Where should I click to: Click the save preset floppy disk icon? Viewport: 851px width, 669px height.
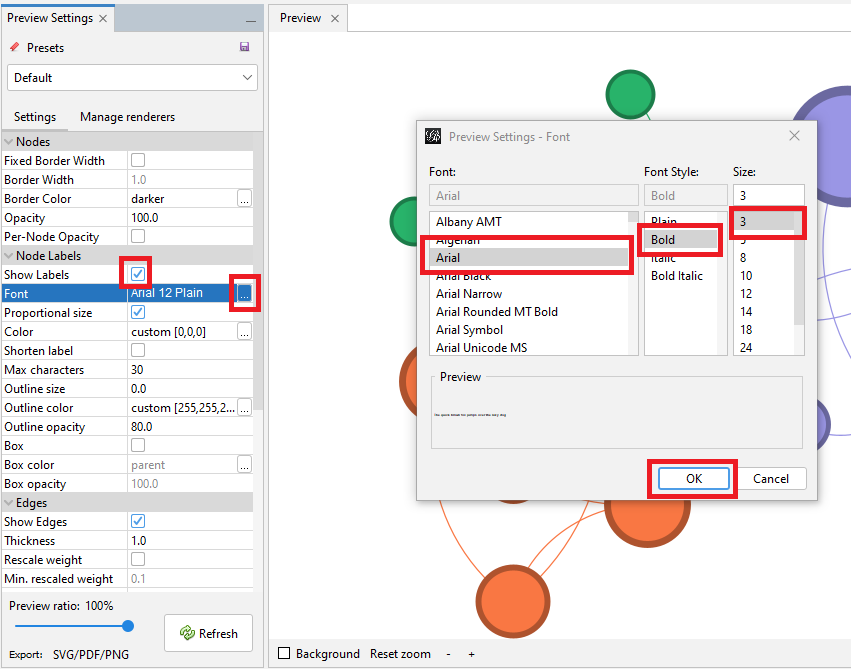coord(244,47)
